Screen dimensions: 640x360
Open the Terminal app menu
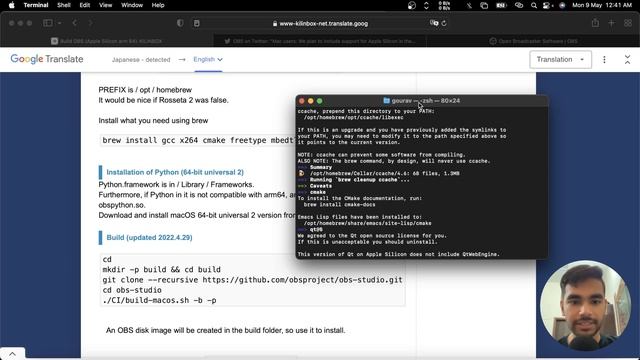pos(36,5)
